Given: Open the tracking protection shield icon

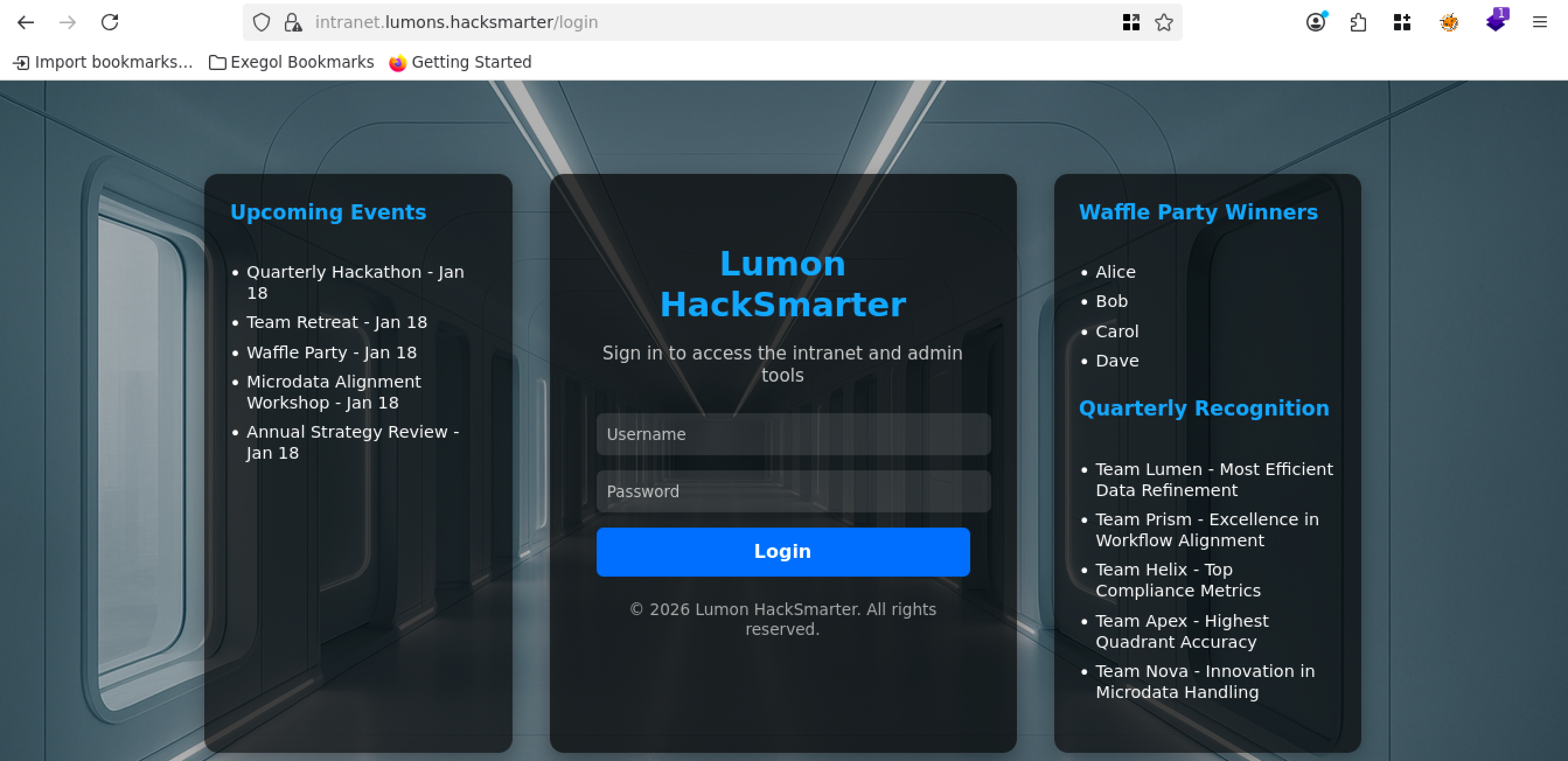Looking at the screenshot, I should 261,23.
